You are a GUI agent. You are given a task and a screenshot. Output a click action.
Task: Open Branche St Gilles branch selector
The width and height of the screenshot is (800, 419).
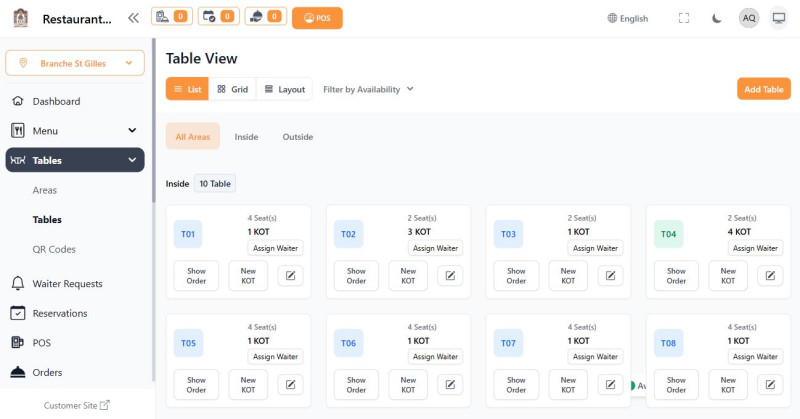75,63
